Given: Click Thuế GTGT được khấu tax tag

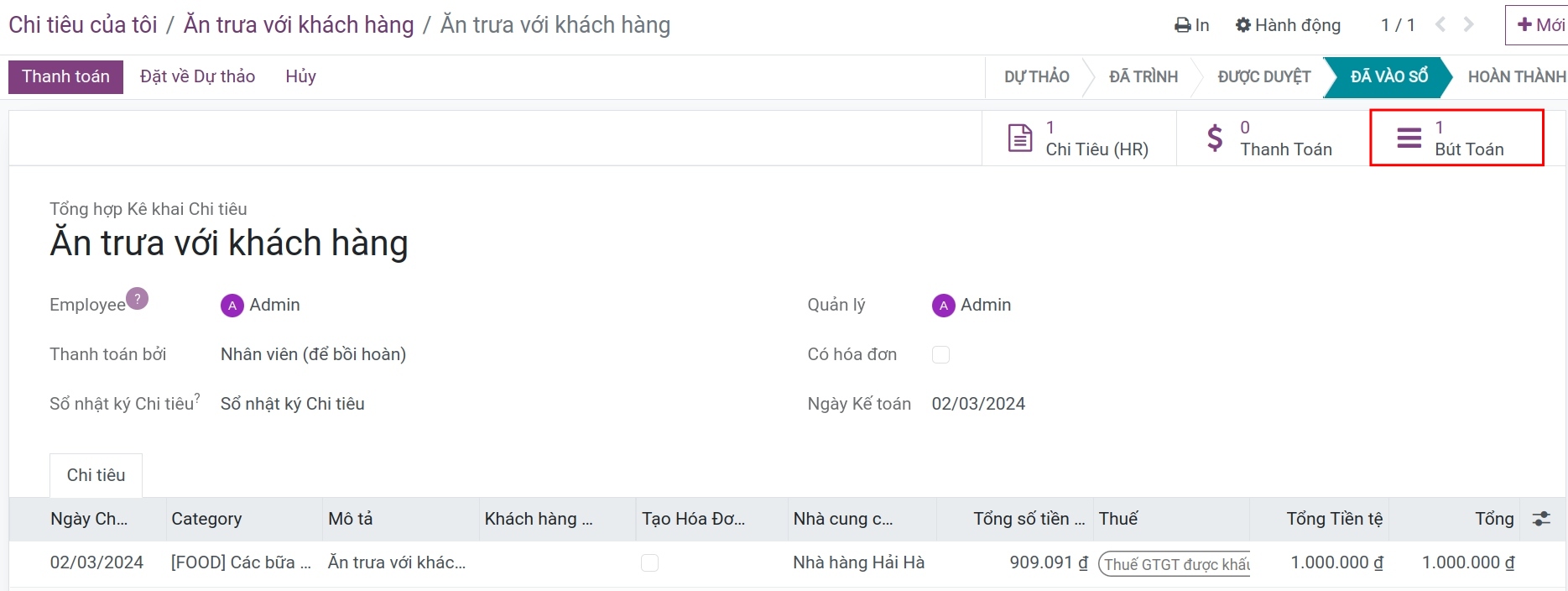Looking at the screenshot, I should point(1175,564).
